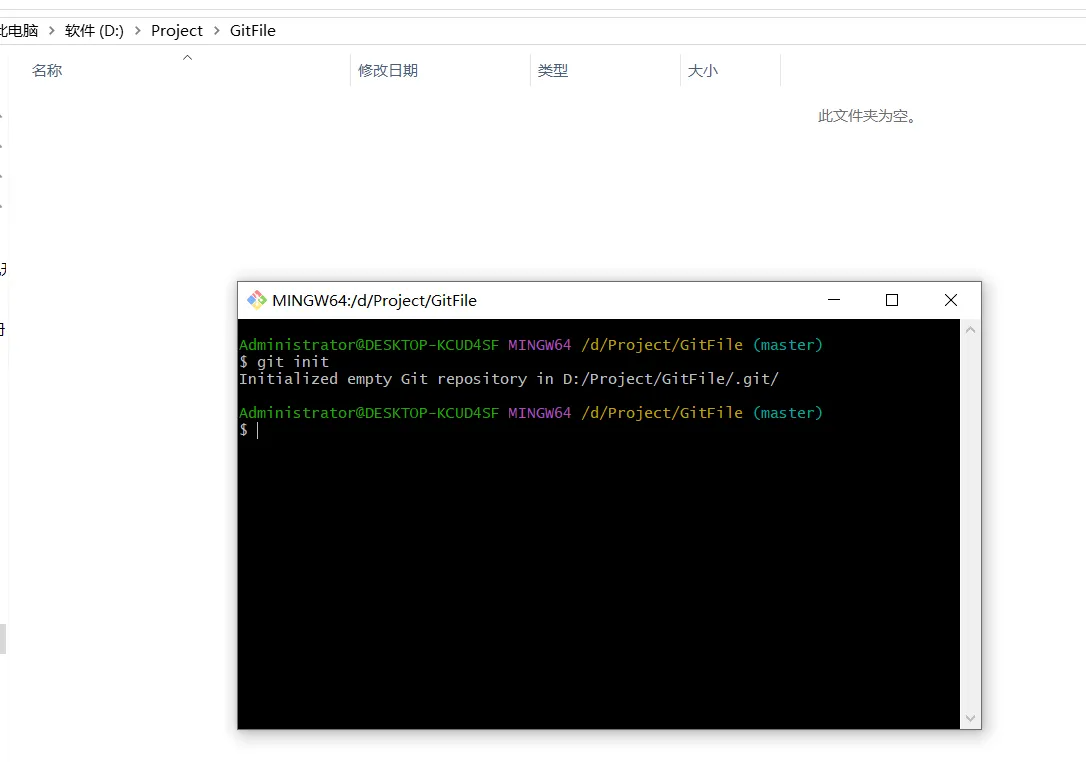This screenshot has height=762, width=1086.
Task: Sort files by 修改日期 column
Action: pos(388,71)
